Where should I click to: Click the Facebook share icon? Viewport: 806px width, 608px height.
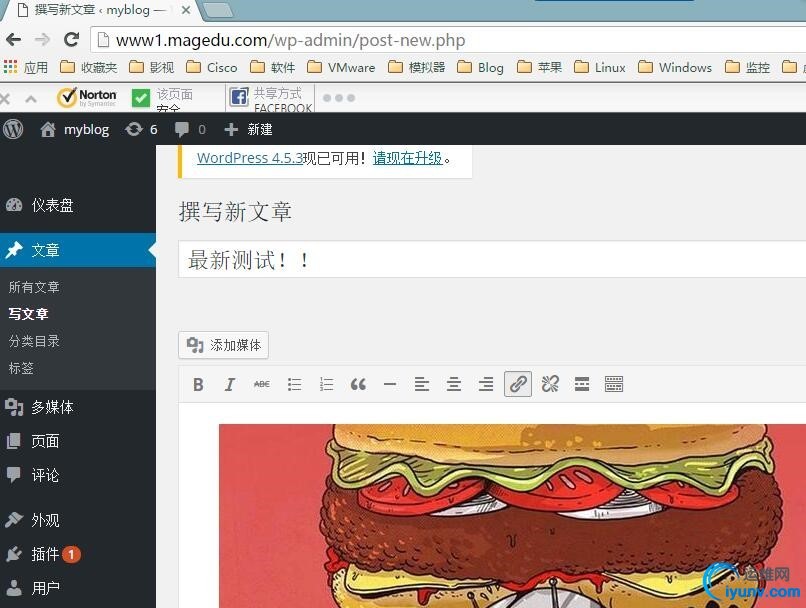(239, 97)
